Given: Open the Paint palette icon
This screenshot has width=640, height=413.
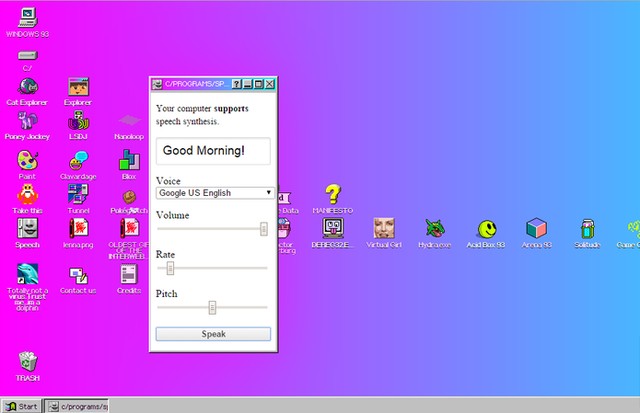Looking at the screenshot, I should tap(27, 160).
